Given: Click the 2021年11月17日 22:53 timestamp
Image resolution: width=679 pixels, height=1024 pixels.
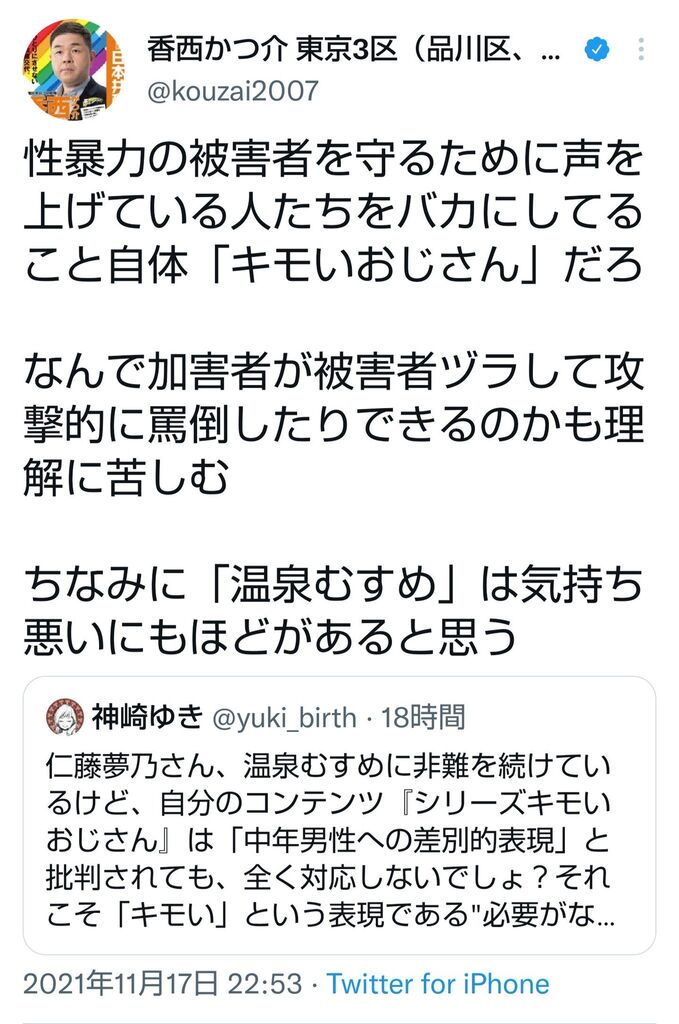Looking at the screenshot, I should point(162,983).
